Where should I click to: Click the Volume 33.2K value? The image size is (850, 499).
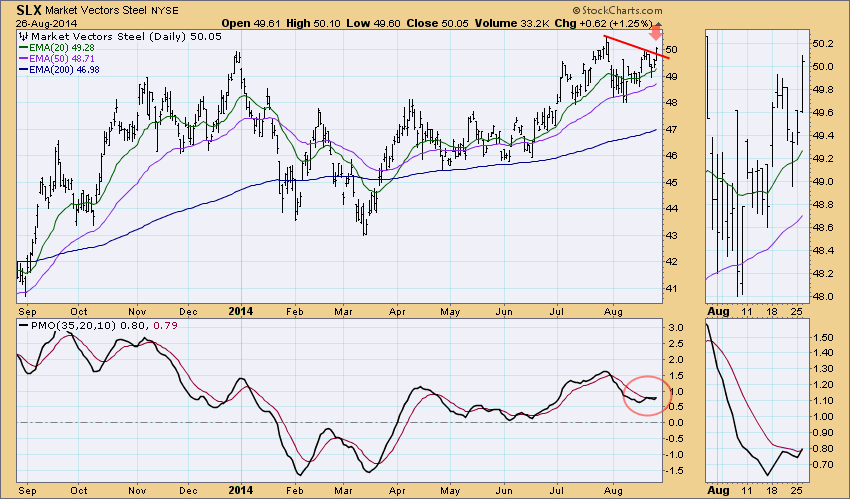coord(512,23)
